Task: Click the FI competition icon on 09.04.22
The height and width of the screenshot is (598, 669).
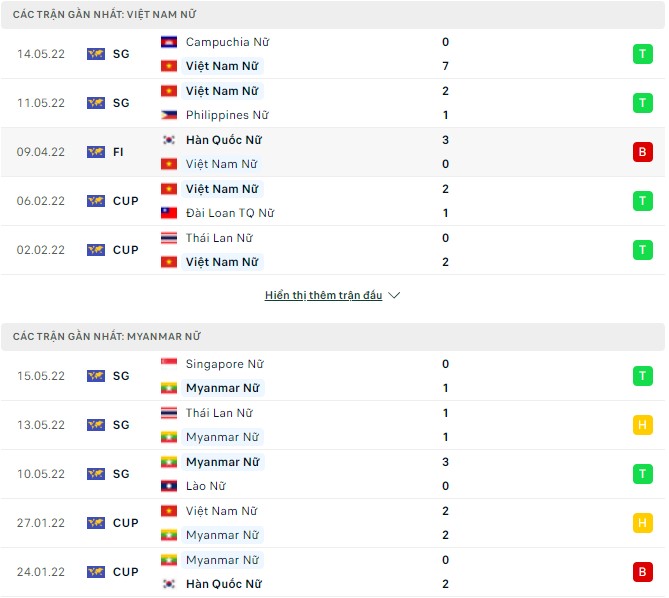Action: 96,152
